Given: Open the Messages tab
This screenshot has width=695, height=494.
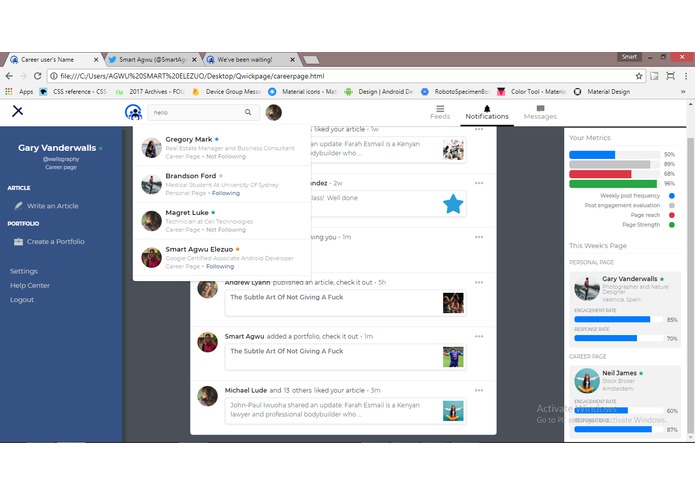Looking at the screenshot, I should [540, 113].
